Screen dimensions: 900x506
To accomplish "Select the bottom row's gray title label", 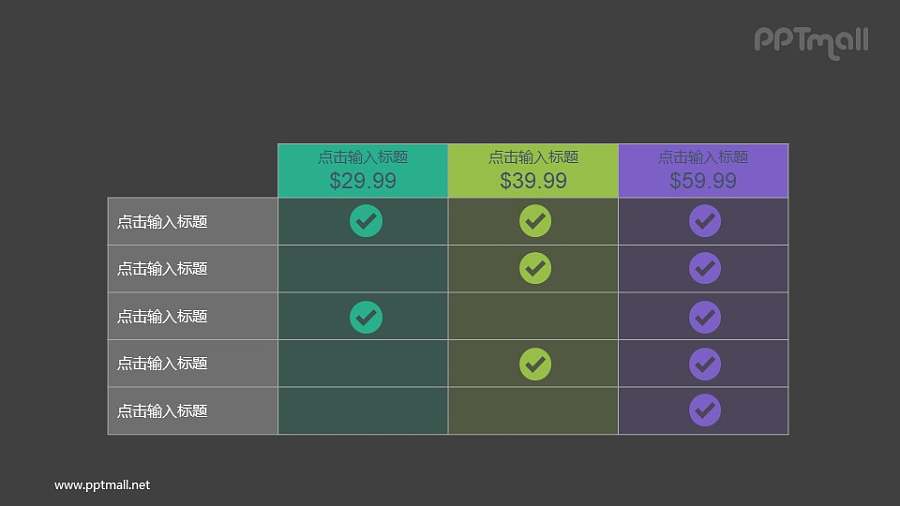I will point(162,411).
